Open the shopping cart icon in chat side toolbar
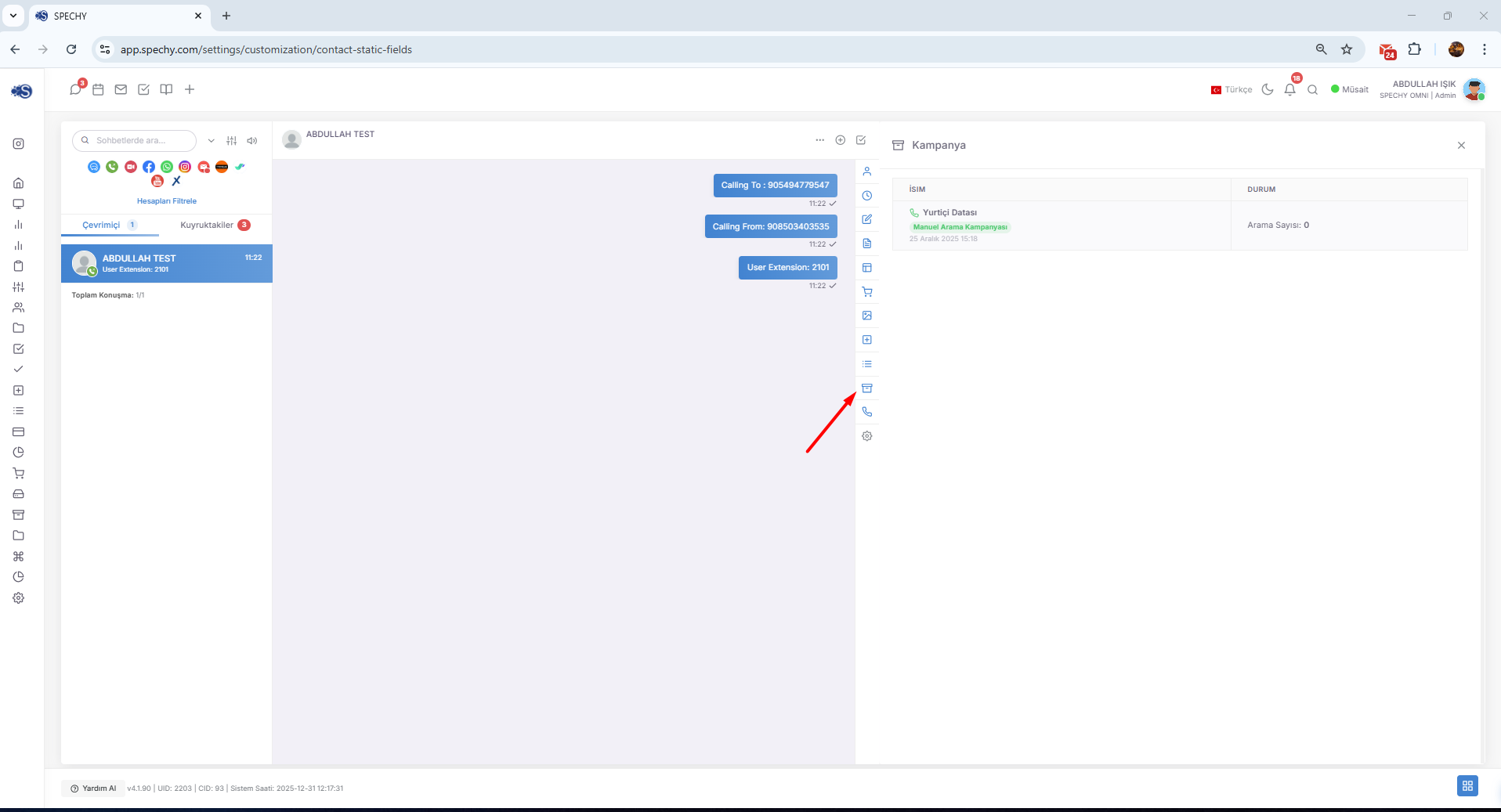 point(867,292)
